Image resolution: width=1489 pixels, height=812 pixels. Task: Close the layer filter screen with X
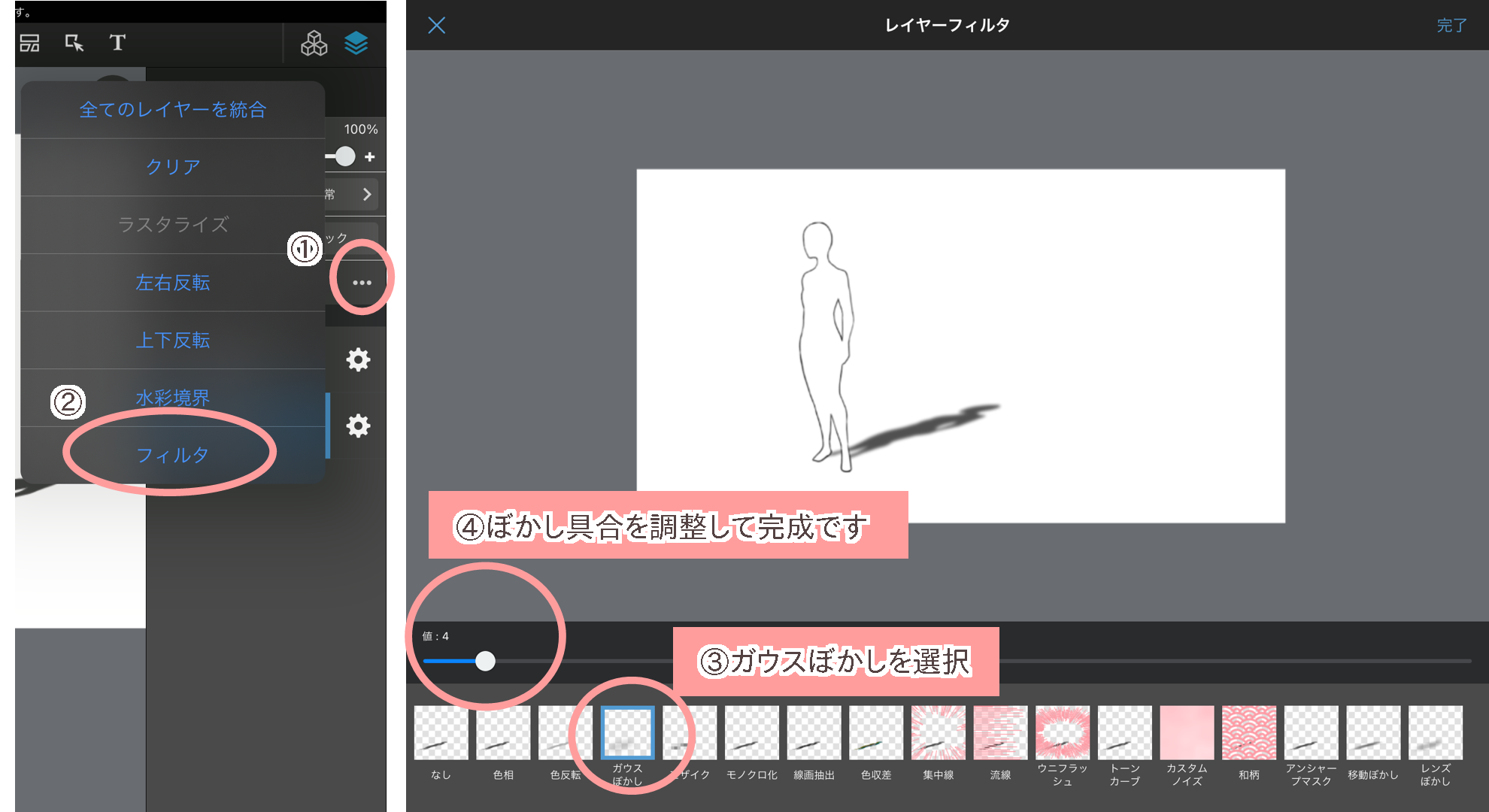click(436, 25)
